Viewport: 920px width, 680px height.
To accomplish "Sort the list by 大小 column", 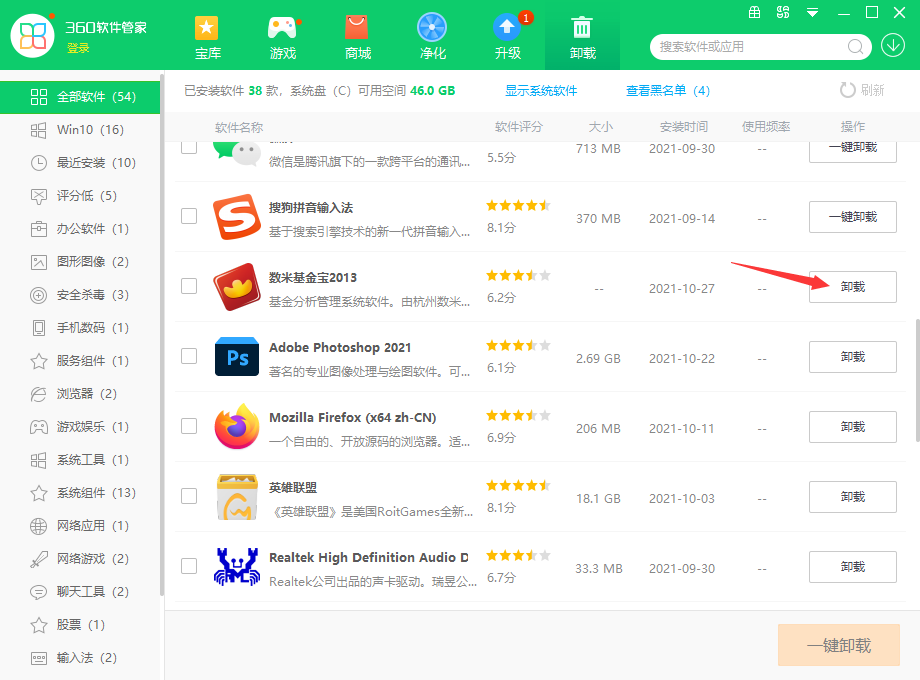I will [x=600, y=127].
